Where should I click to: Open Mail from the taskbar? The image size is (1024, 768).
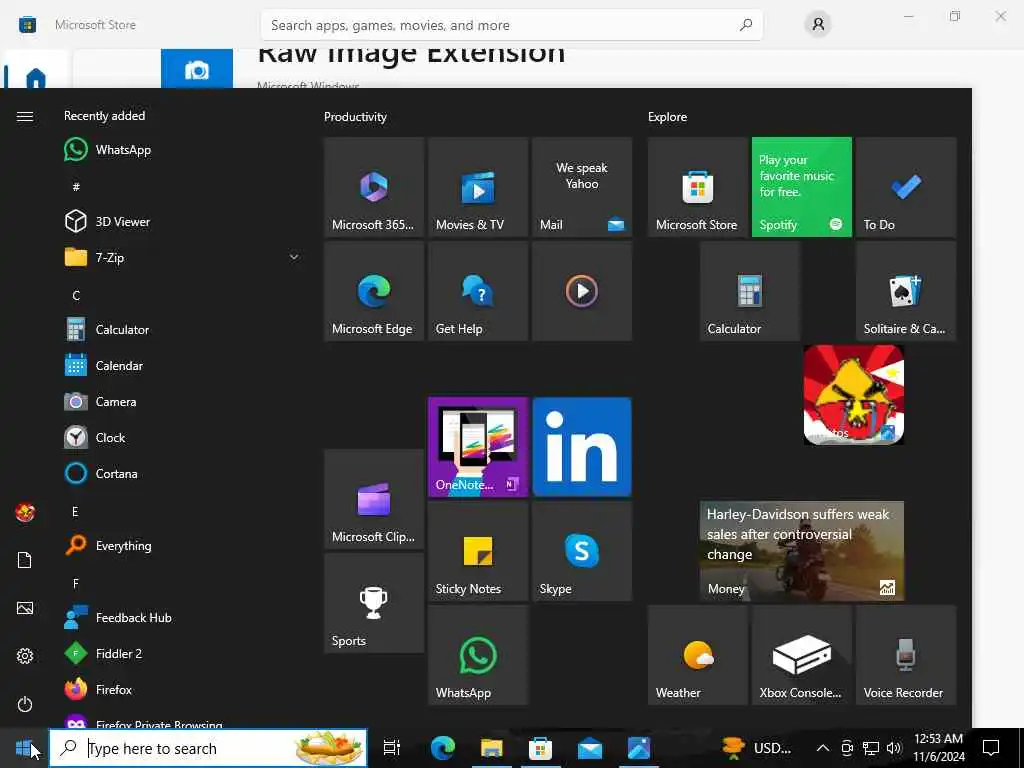[x=590, y=748]
